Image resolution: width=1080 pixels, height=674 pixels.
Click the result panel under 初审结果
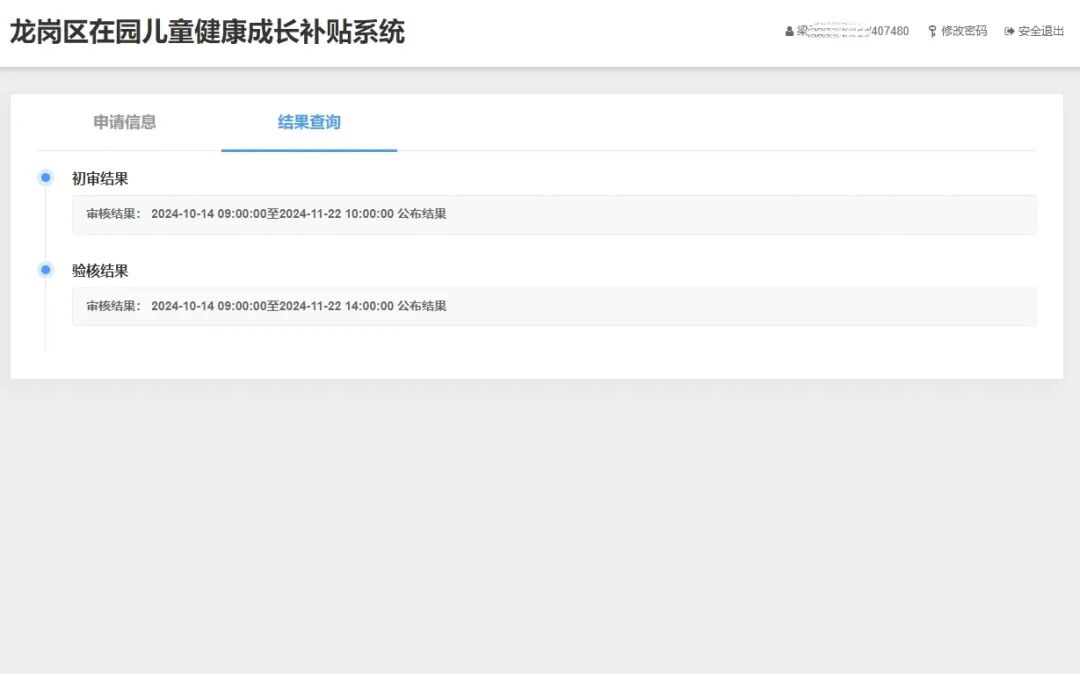point(700,214)
